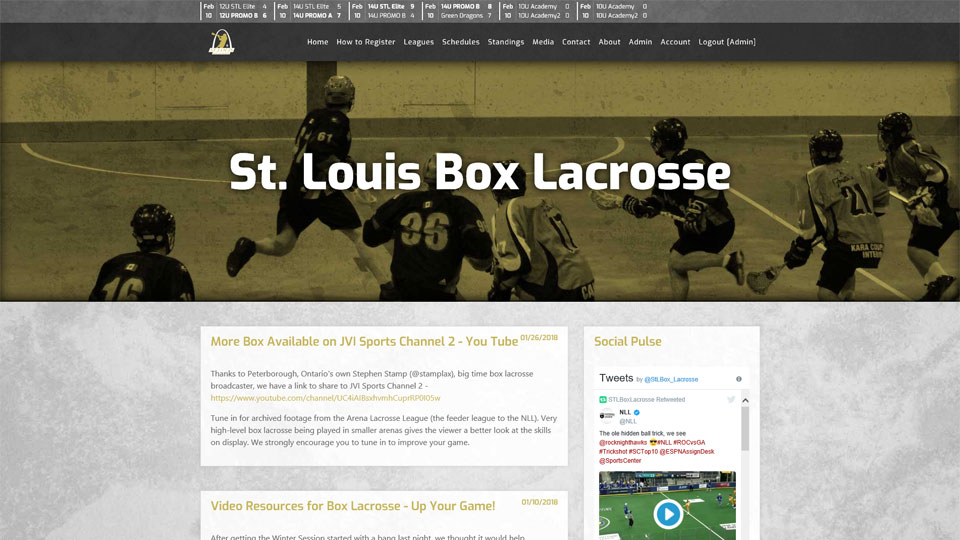Click the 'St. Louis Box Lacrosse' banner title
Viewport: 960px width, 540px height.
[479, 172]
